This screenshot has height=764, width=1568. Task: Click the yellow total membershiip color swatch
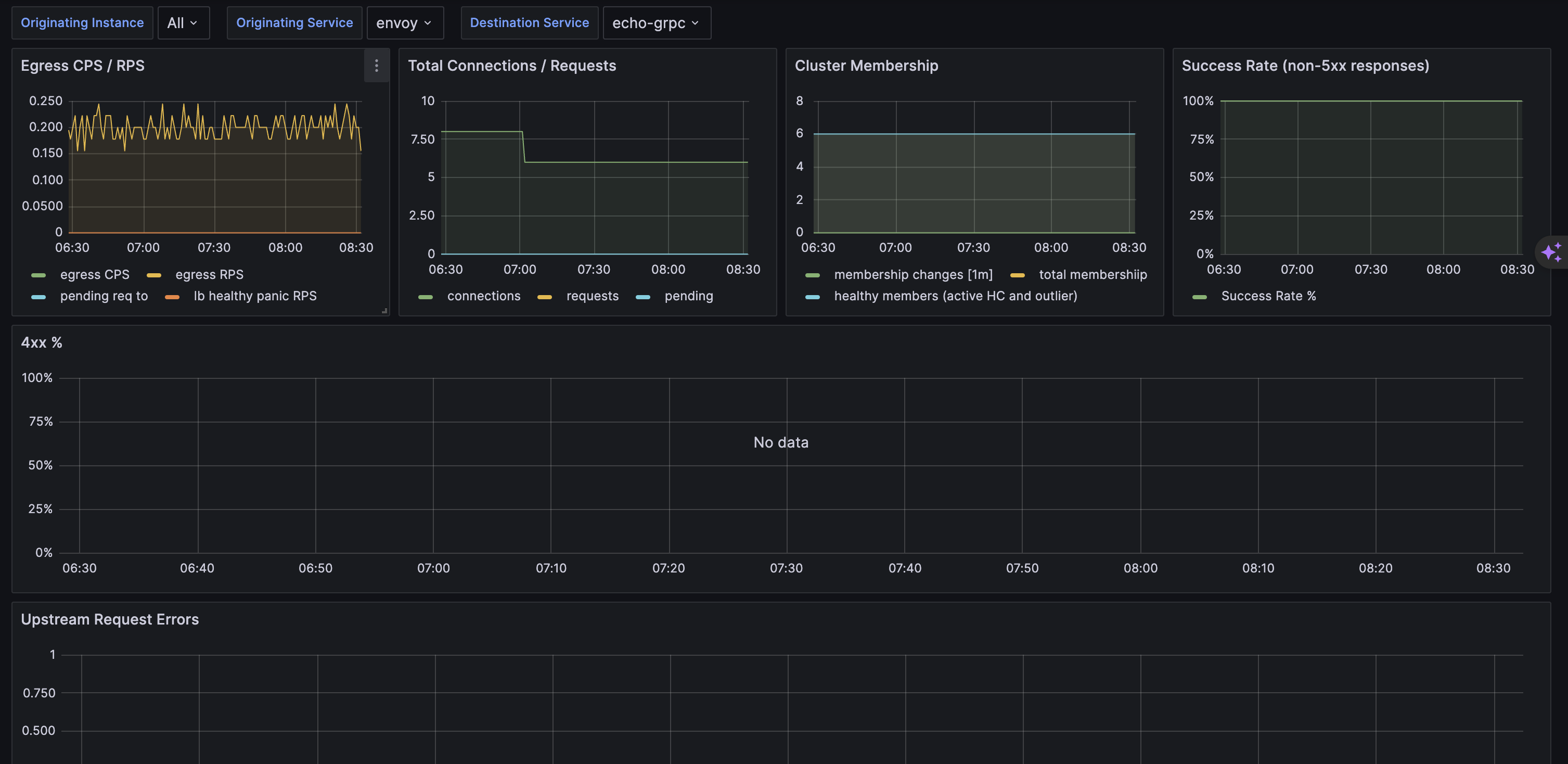coord(1017,276)
